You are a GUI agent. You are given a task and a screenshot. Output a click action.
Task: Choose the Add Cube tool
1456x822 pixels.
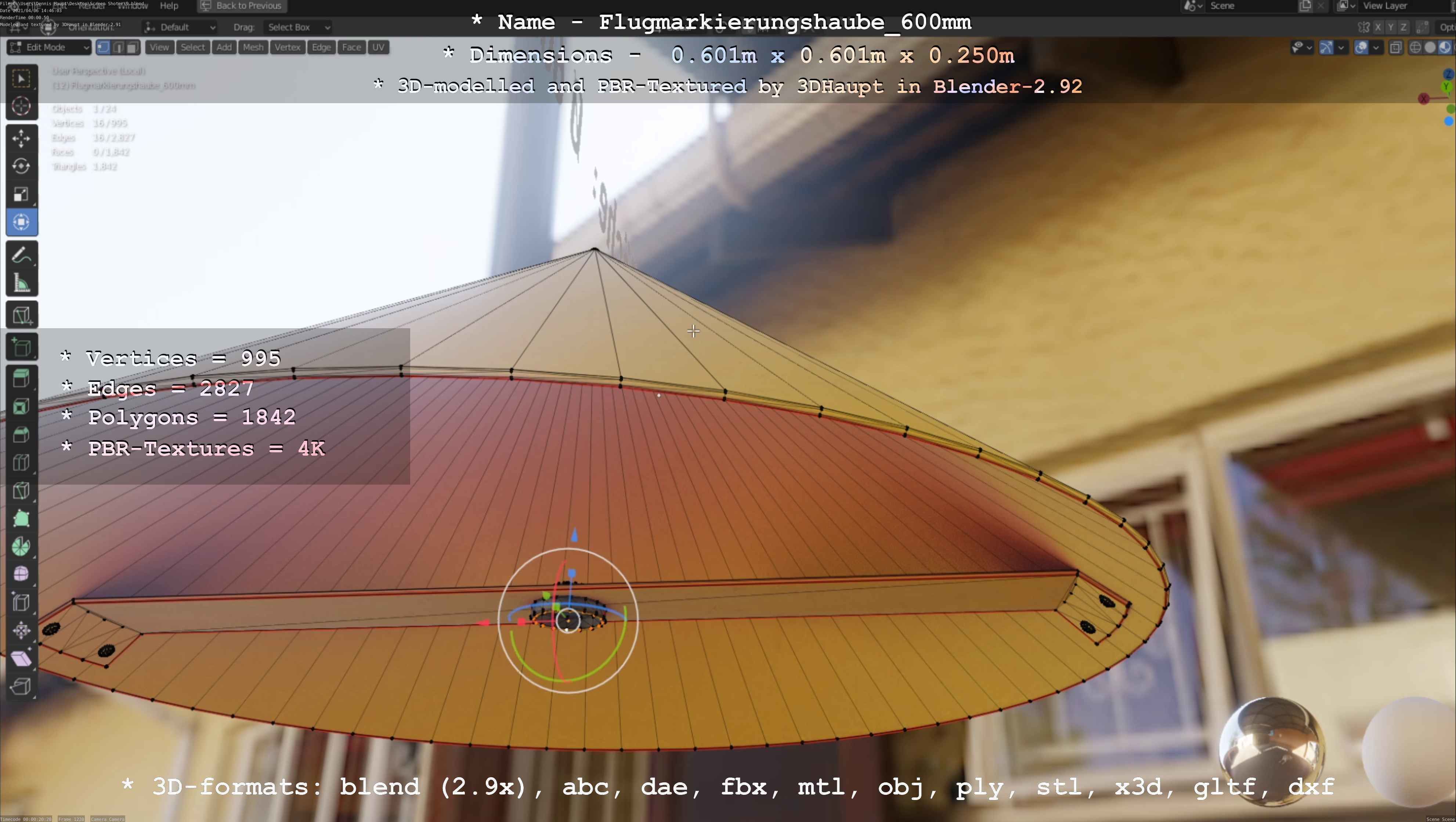point(21,315)
